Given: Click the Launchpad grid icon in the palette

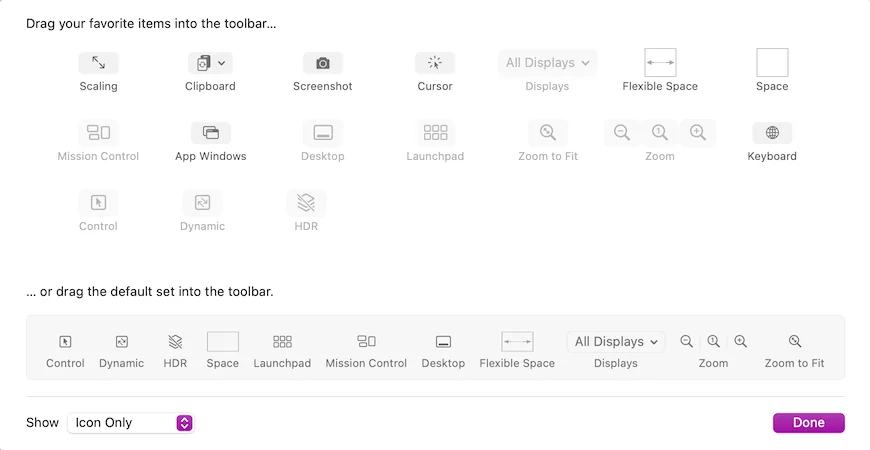Looking at the screenshot, I should click(x=435, y=133).
